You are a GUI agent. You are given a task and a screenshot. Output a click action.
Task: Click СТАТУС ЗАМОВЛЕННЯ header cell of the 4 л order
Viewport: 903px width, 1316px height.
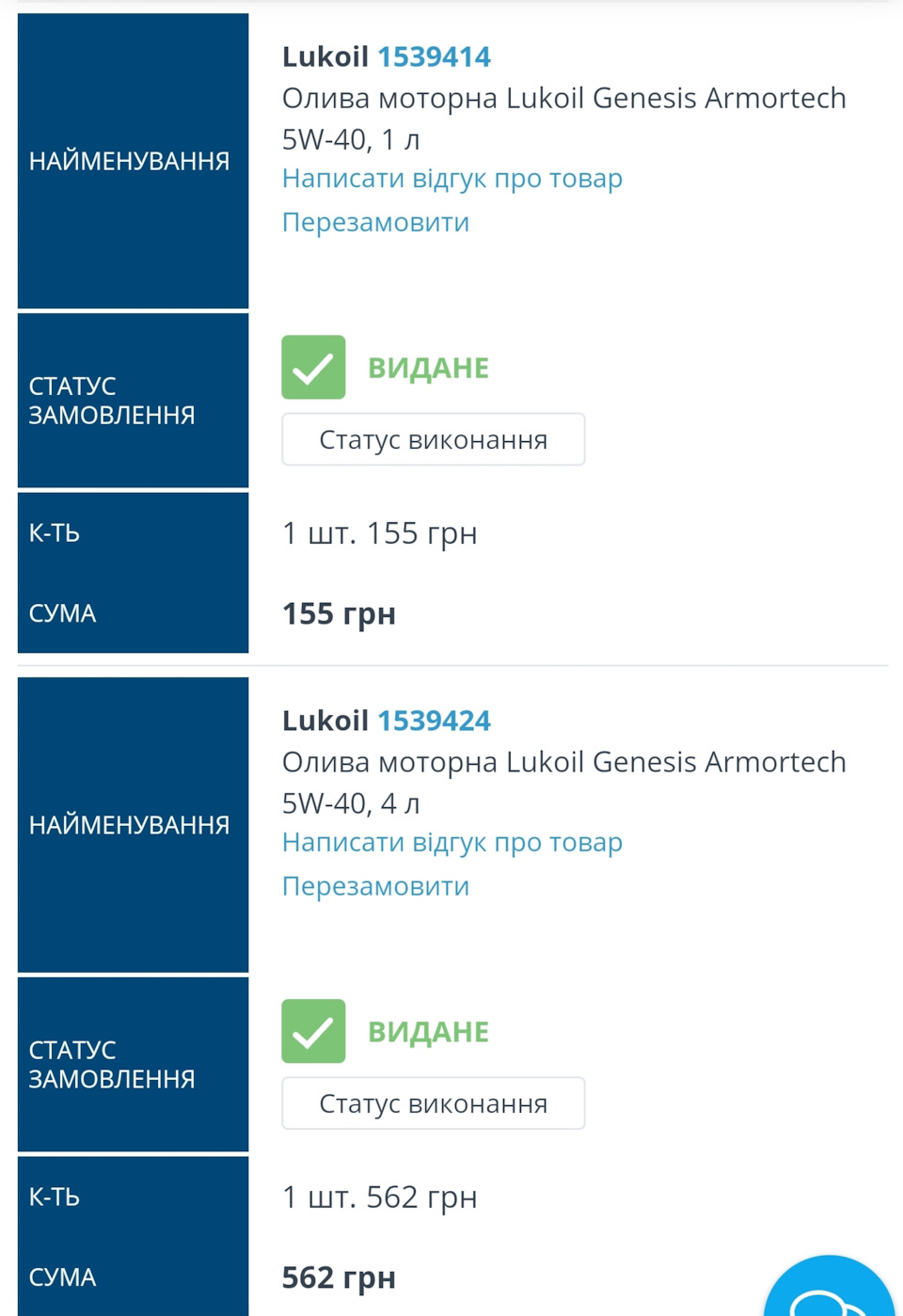click(133, 1064)
